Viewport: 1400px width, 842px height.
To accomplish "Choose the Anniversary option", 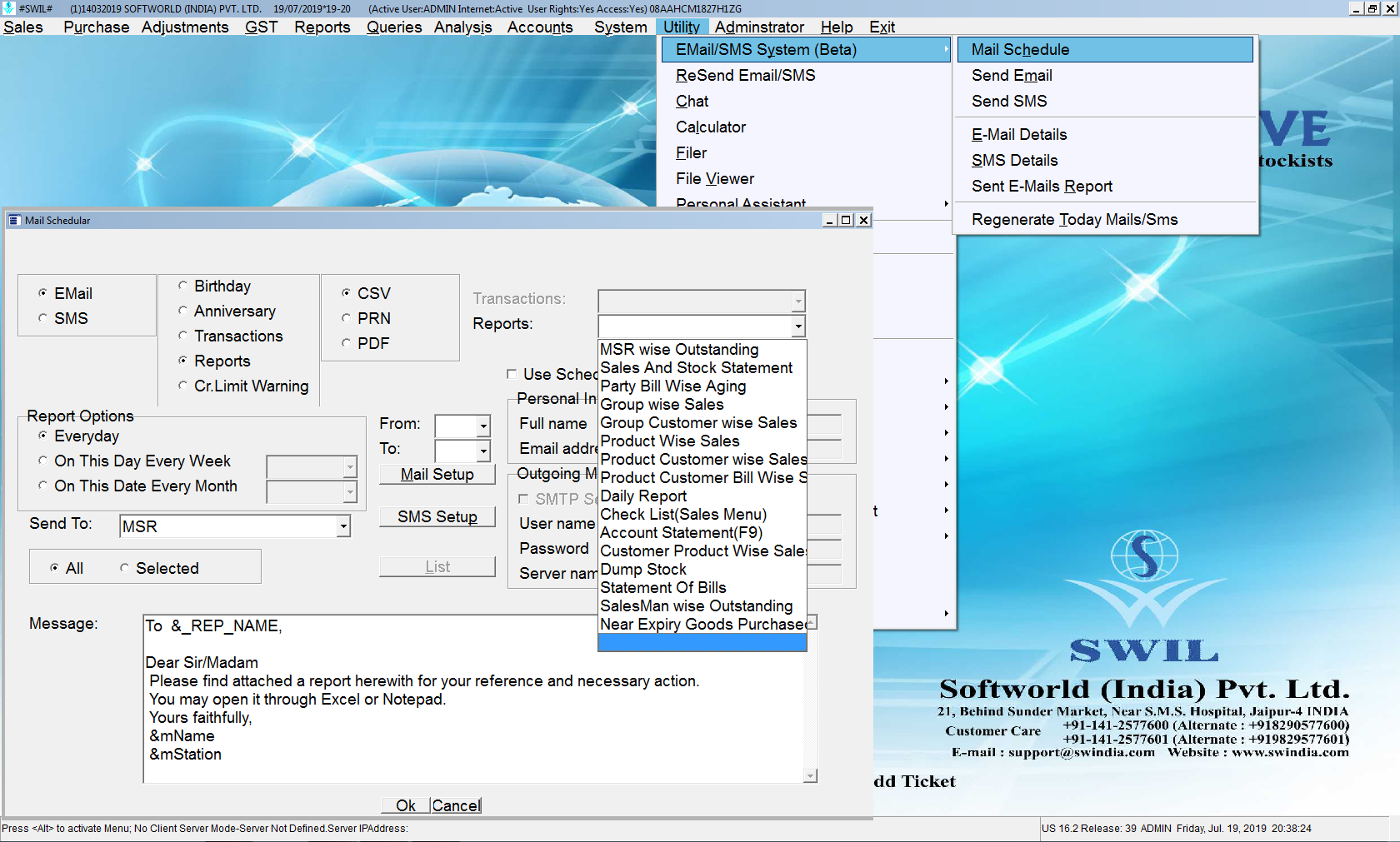I will [182, 311].
